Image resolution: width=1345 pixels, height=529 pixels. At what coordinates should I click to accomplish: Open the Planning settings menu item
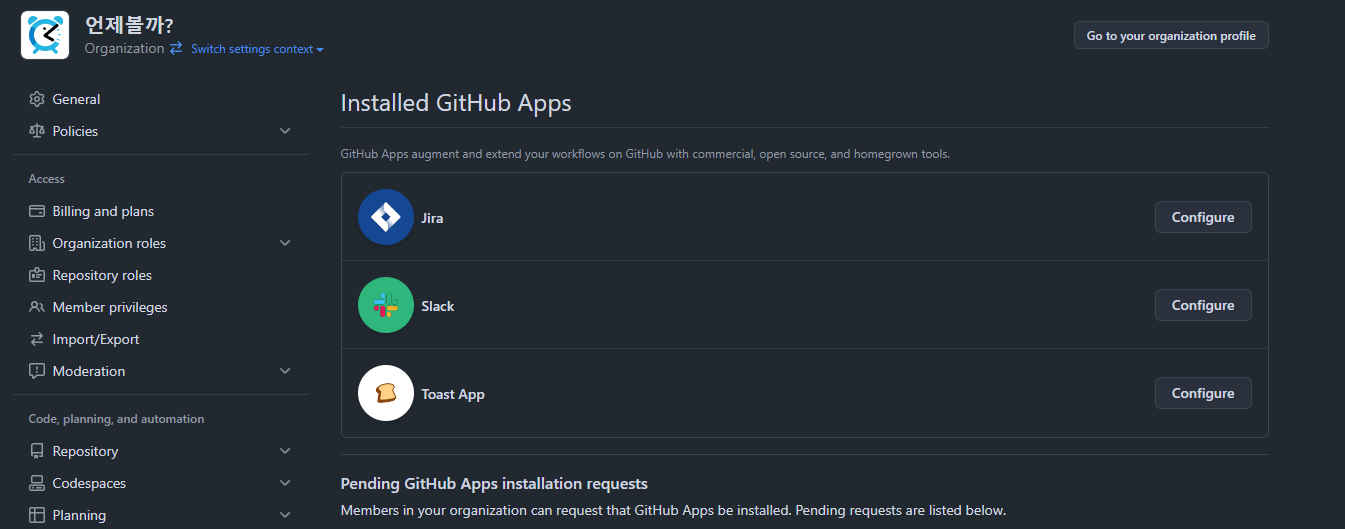[79, 515]
